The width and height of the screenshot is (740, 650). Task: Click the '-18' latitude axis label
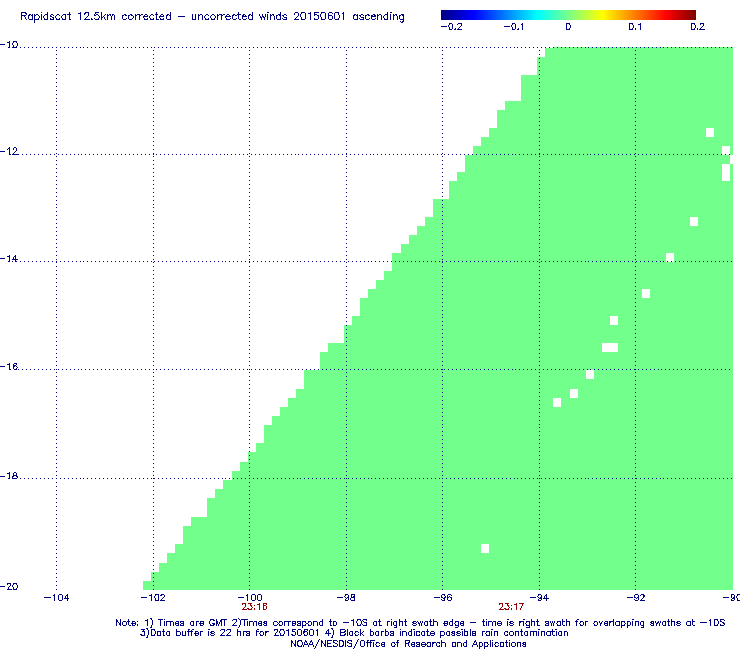coord(9,476)
